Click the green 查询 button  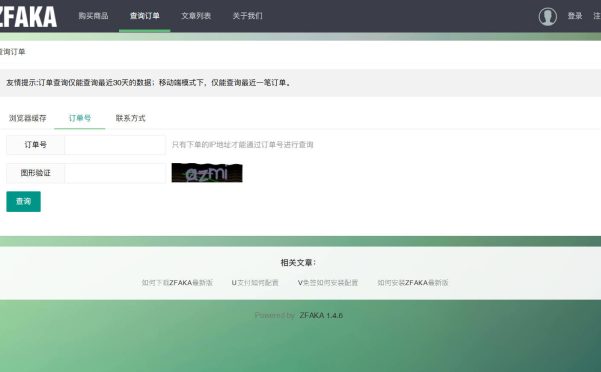pos(23,202)
